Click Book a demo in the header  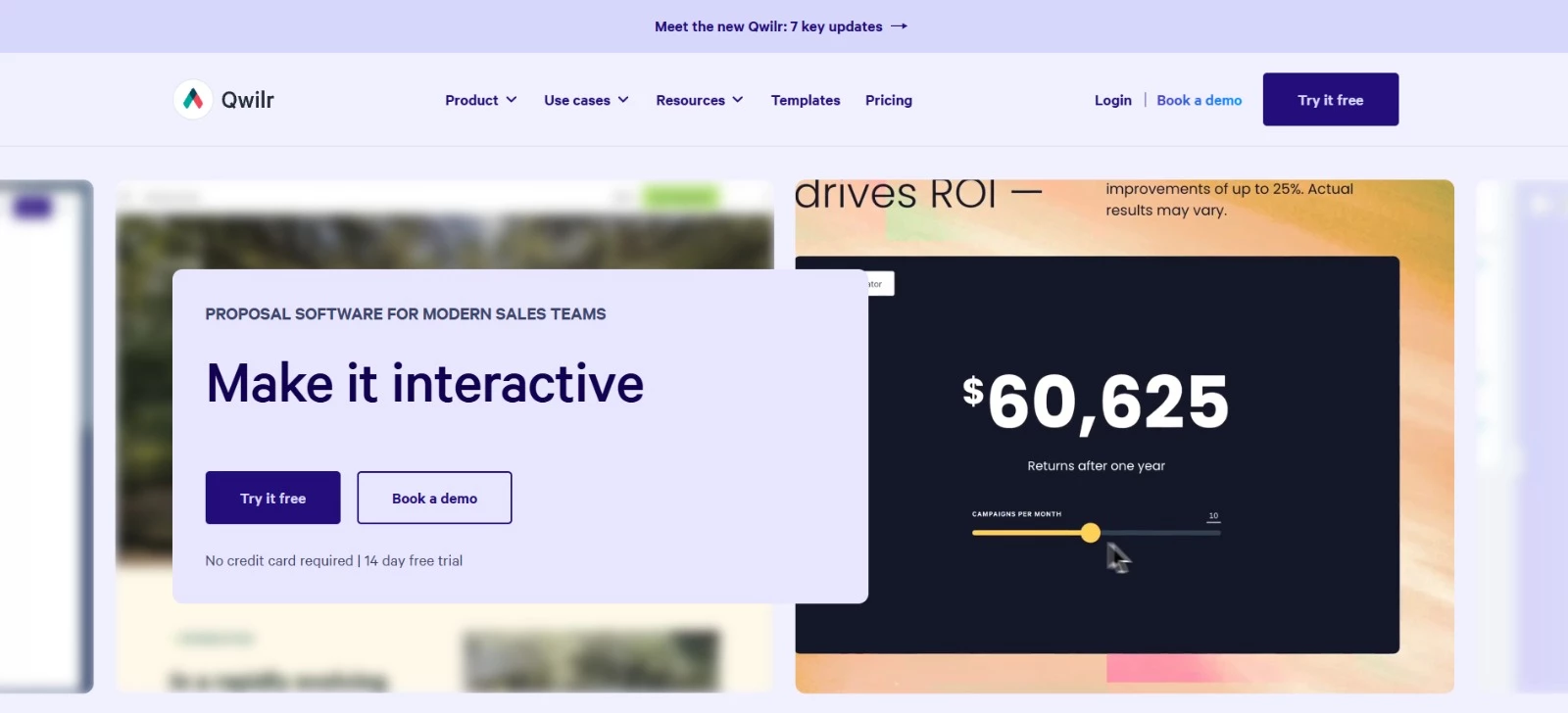point(1200,100)
